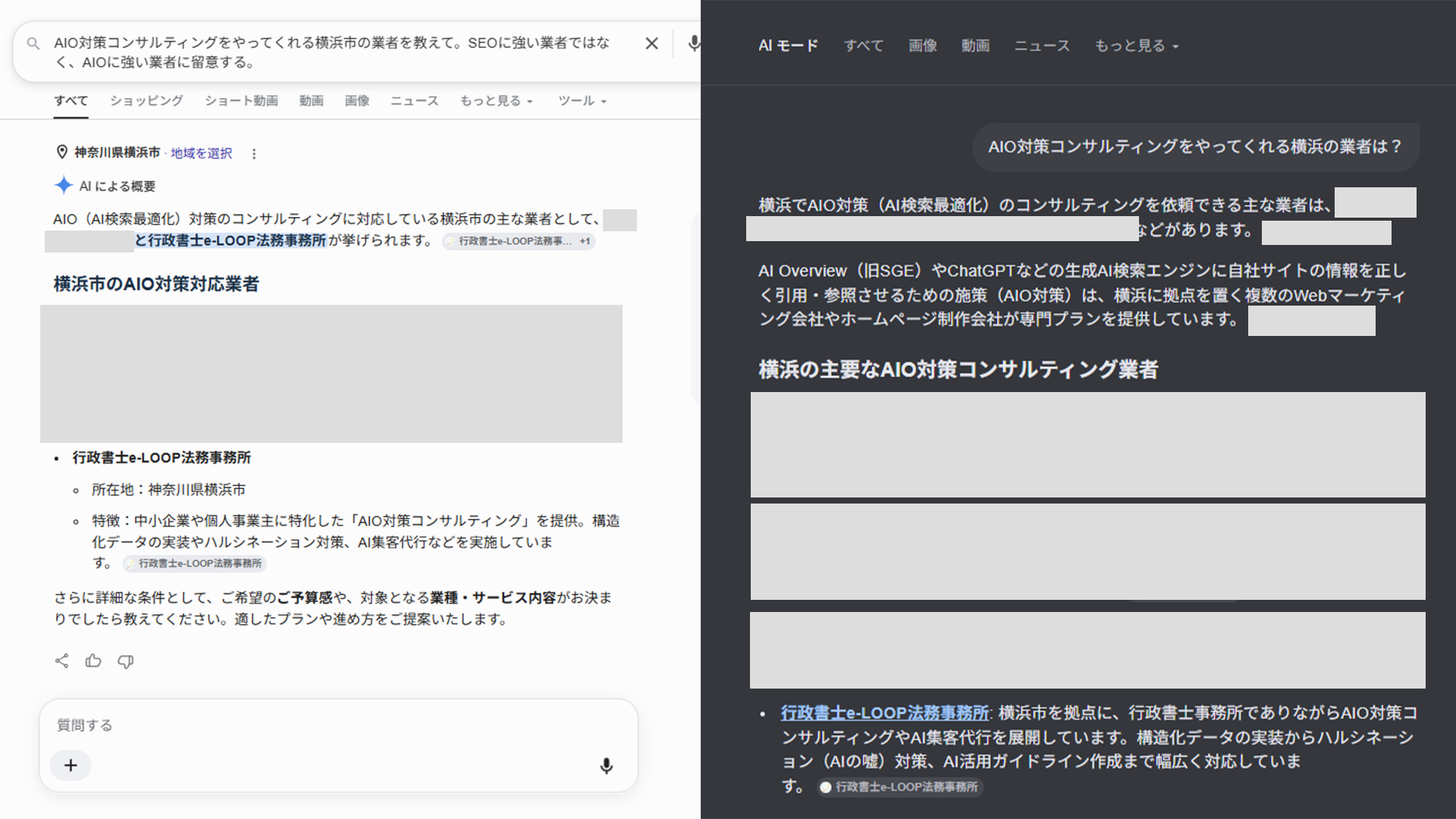This screenshot has height=819, width=1456.
Task: Click highlighted 行政書士e-LOOP法務事務所 text in summary
Action: (x=237, y=240)
